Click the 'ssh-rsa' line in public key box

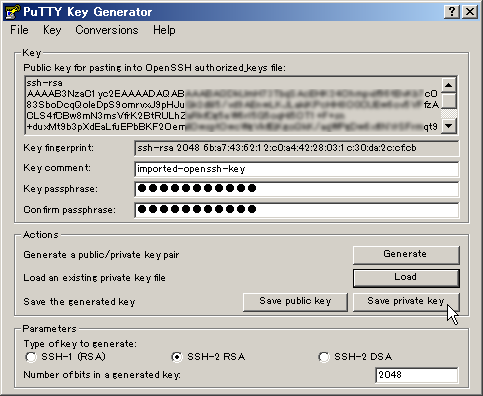point(44,83)
